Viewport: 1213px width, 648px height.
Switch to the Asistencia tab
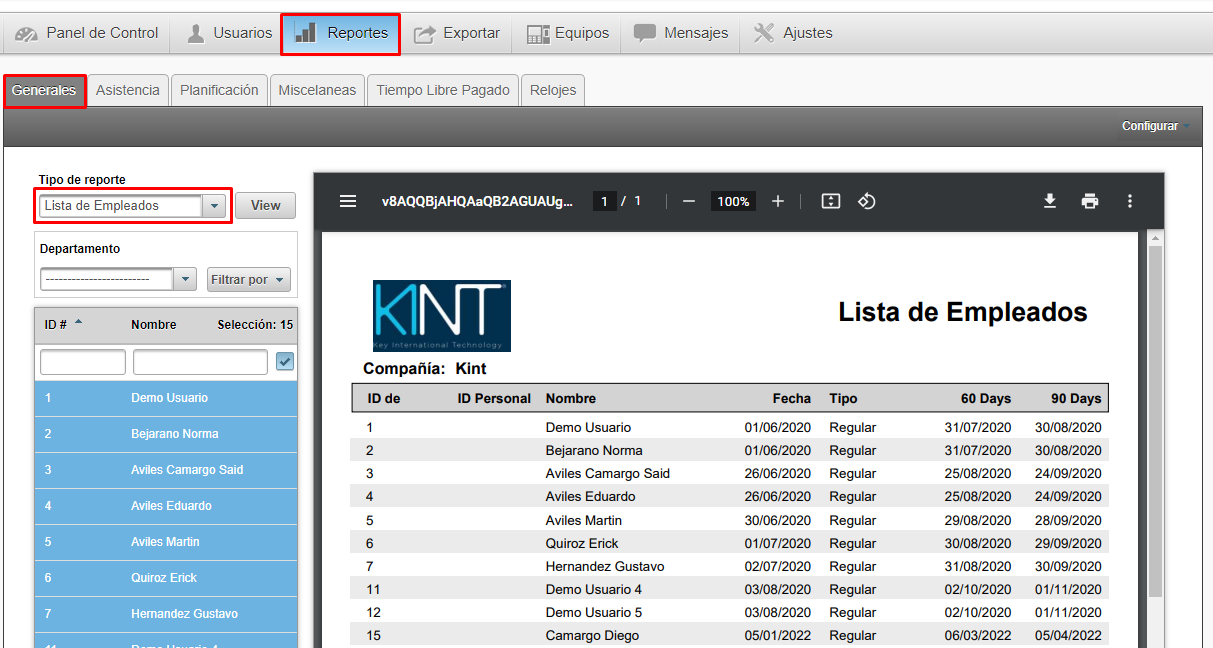[127, 90]
